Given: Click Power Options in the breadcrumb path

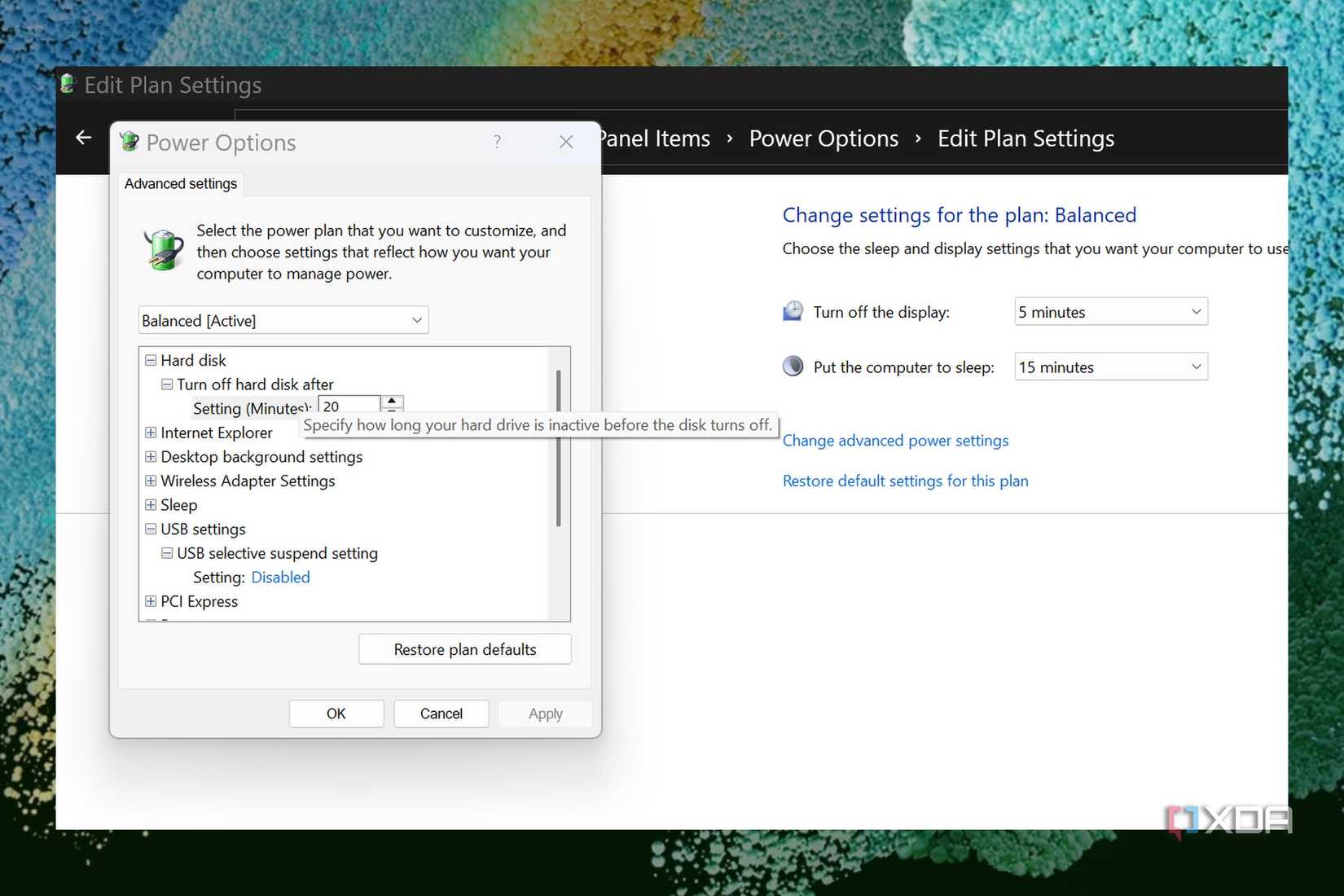Looking at the screenshot, I should [x=824, y=138].
